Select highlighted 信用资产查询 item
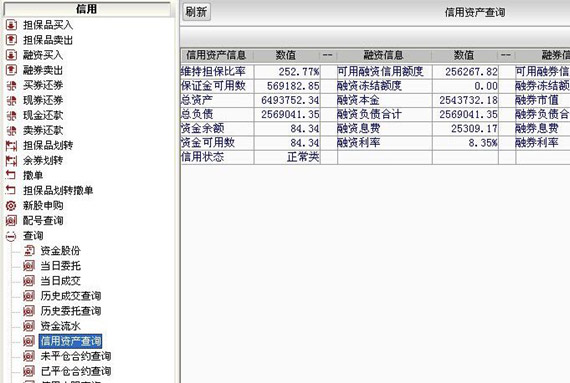Image resolution: width=570 pixels, height=383 pixels. [71, 341]
